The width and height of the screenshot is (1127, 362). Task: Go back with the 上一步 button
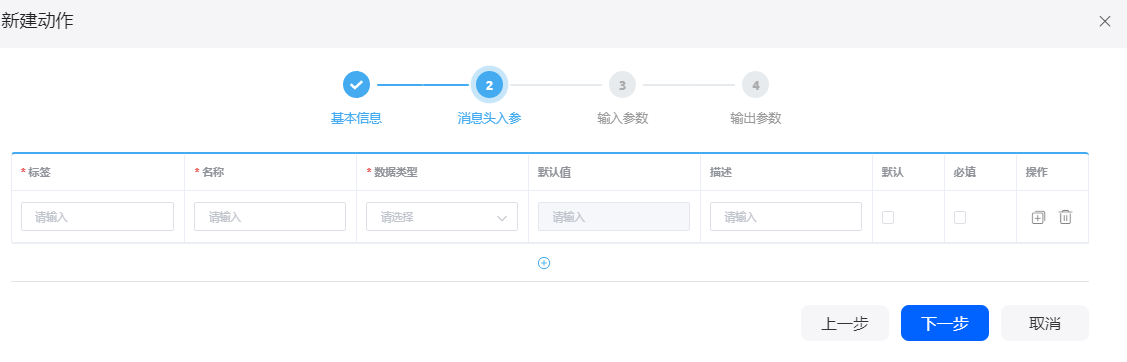[x=845, y=323]
